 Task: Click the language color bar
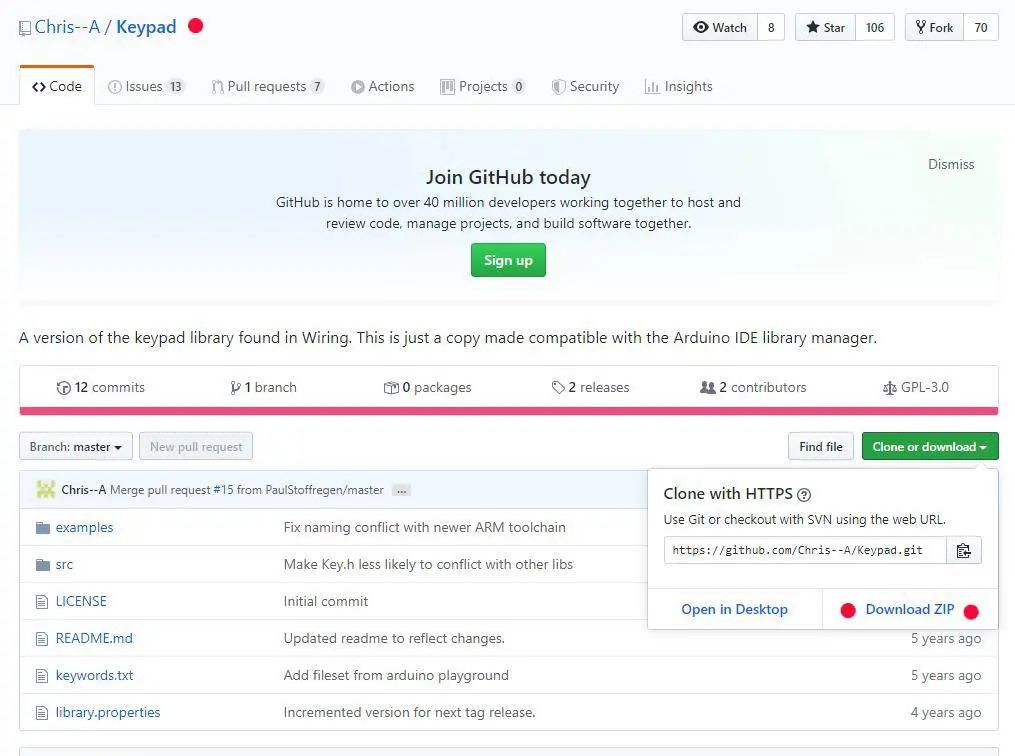[509, 411]
